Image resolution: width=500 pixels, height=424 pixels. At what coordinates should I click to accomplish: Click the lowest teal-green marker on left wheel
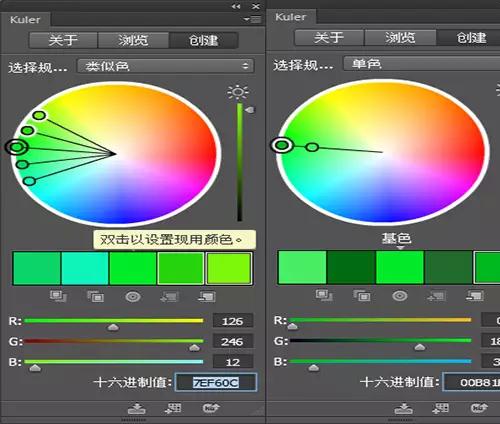click(x=29, y=181)
